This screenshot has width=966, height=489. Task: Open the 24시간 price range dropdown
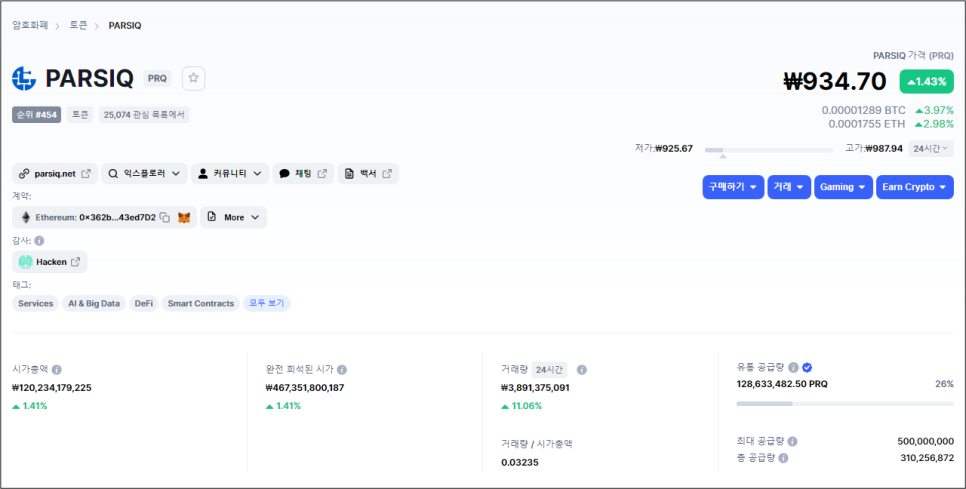coord(931,148)
